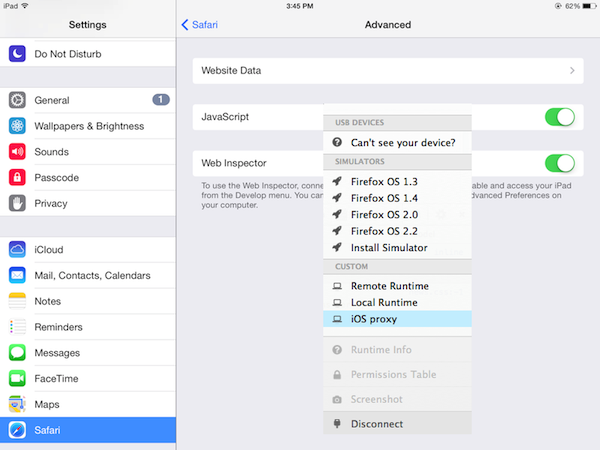
Task: Open the Sounds speaker icon
Action: pyautogui.click(x=17, y=152)
